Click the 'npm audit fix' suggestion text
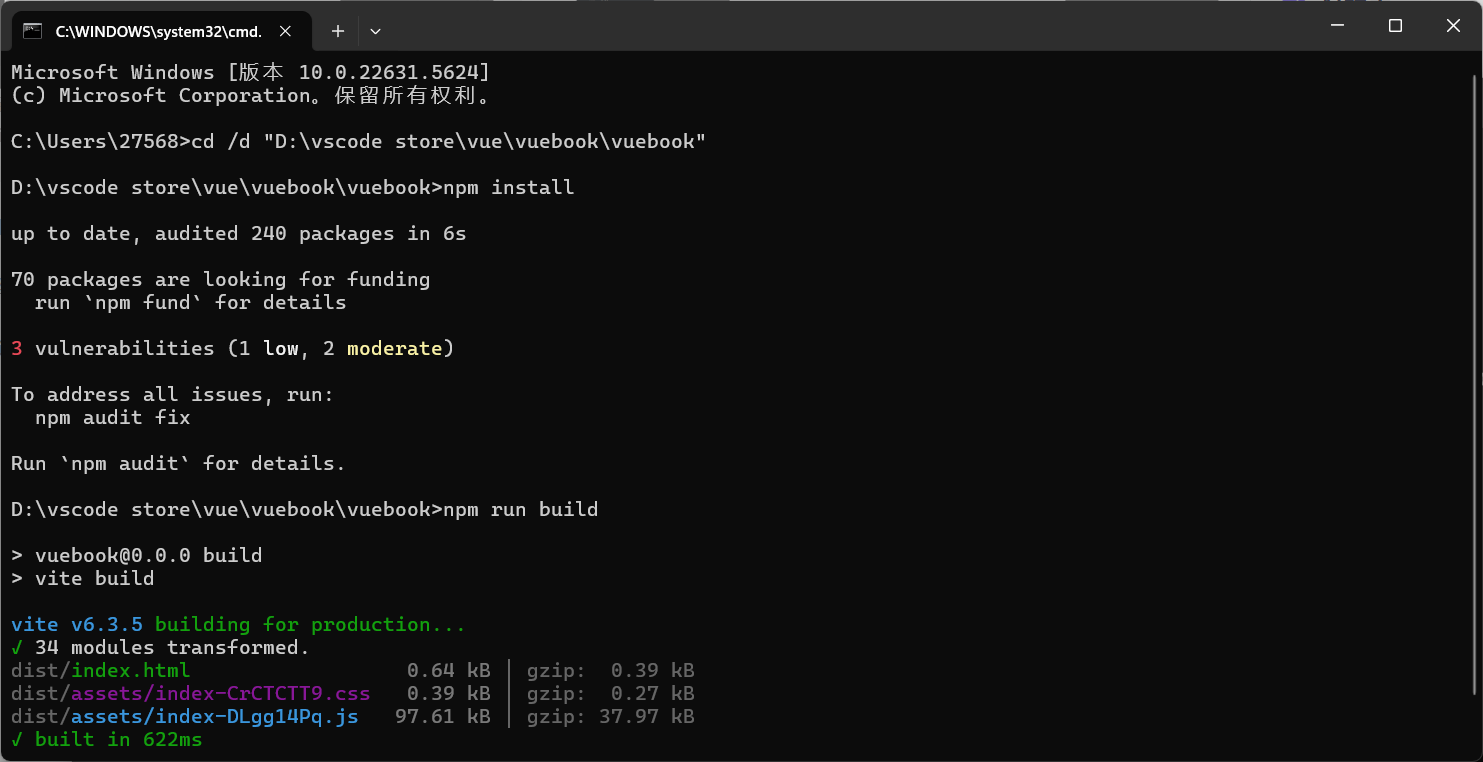Image resolution: width=1483 pixels, height=762 pixels. [112, 417]
